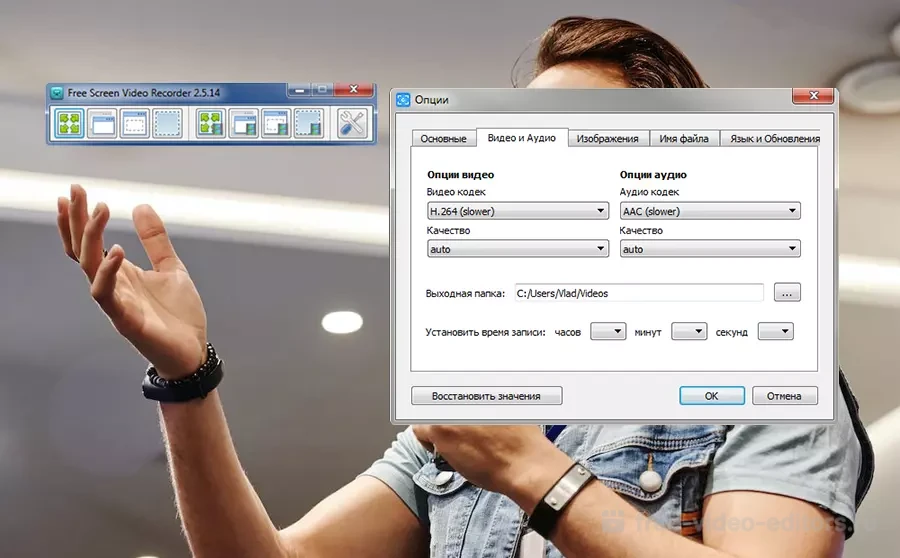Choose the record region video icon
This screenshot has height=558, width=900.
pyautogui.click(x=310, y=123)
